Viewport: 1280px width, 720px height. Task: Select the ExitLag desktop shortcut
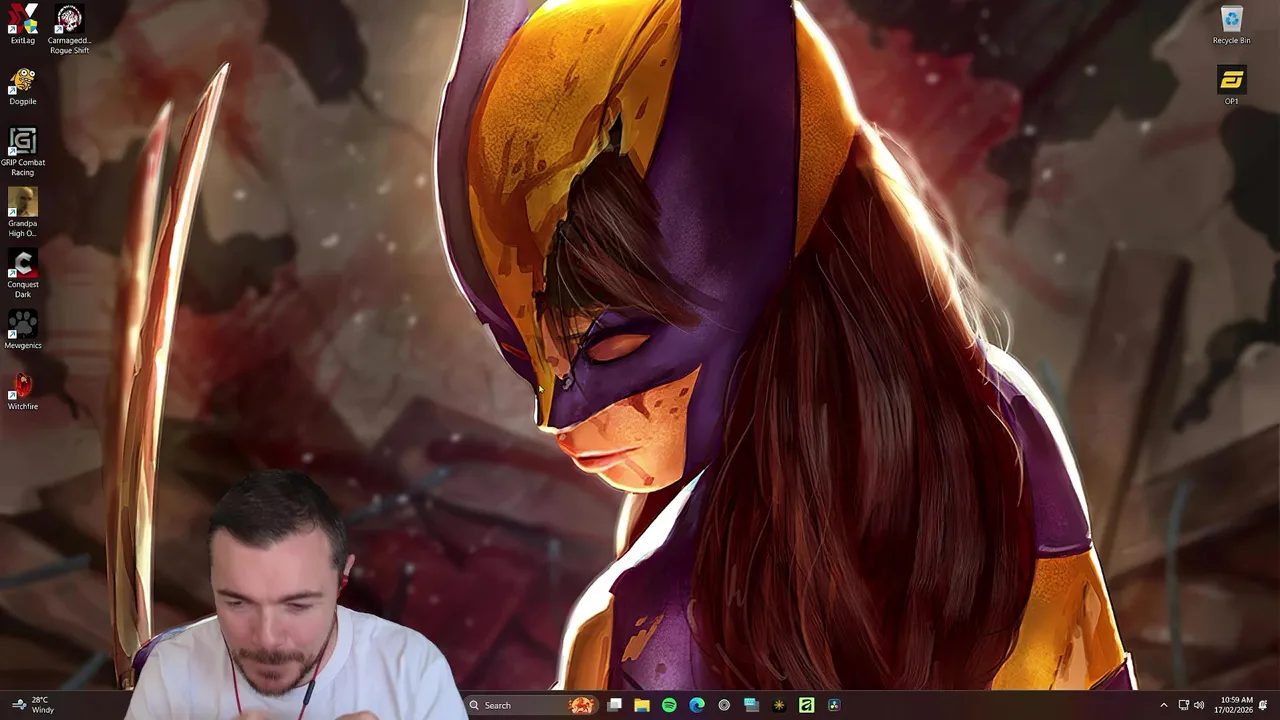(x=23, y=25)
